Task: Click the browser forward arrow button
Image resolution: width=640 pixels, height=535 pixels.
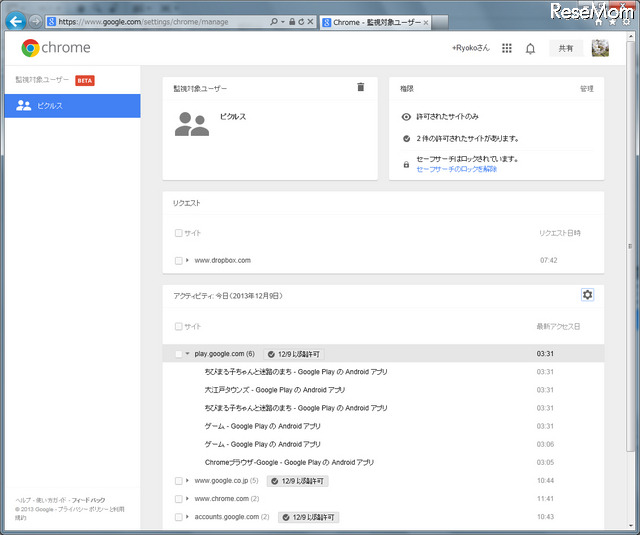Action: [x=36, y=22]
